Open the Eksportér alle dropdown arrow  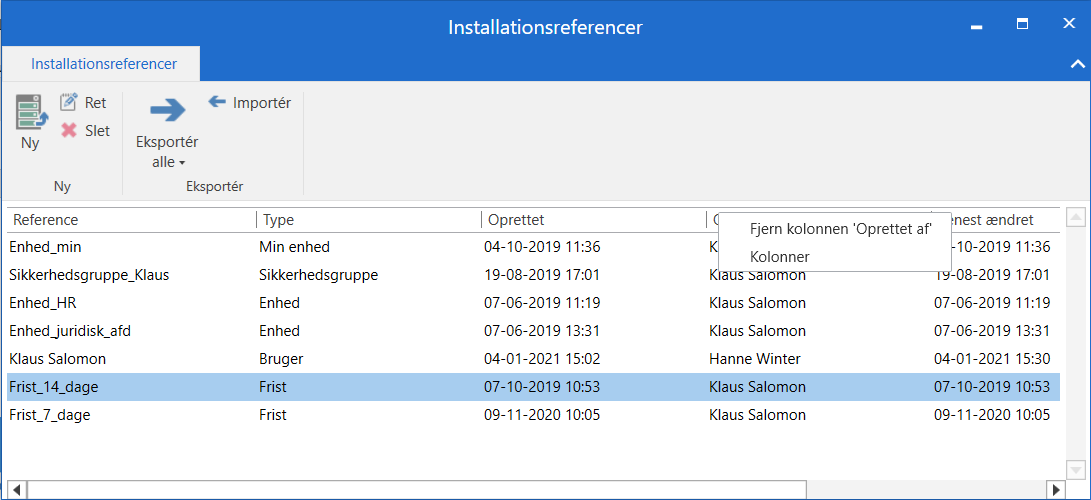pyautogui.click(x=182, y=163)
